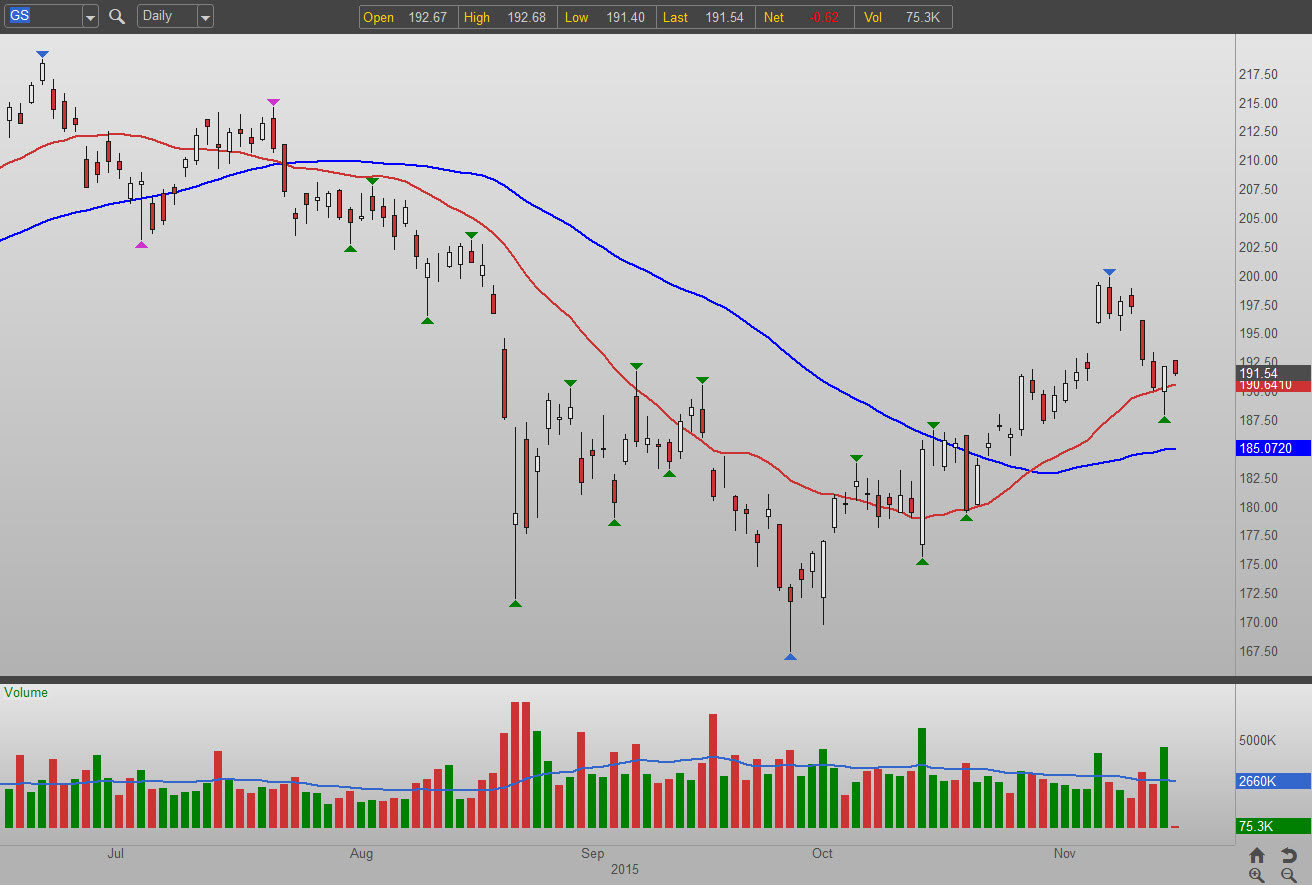Click the home icon to reset chart
The image size is (1312, 885).
click(1257, 856)
